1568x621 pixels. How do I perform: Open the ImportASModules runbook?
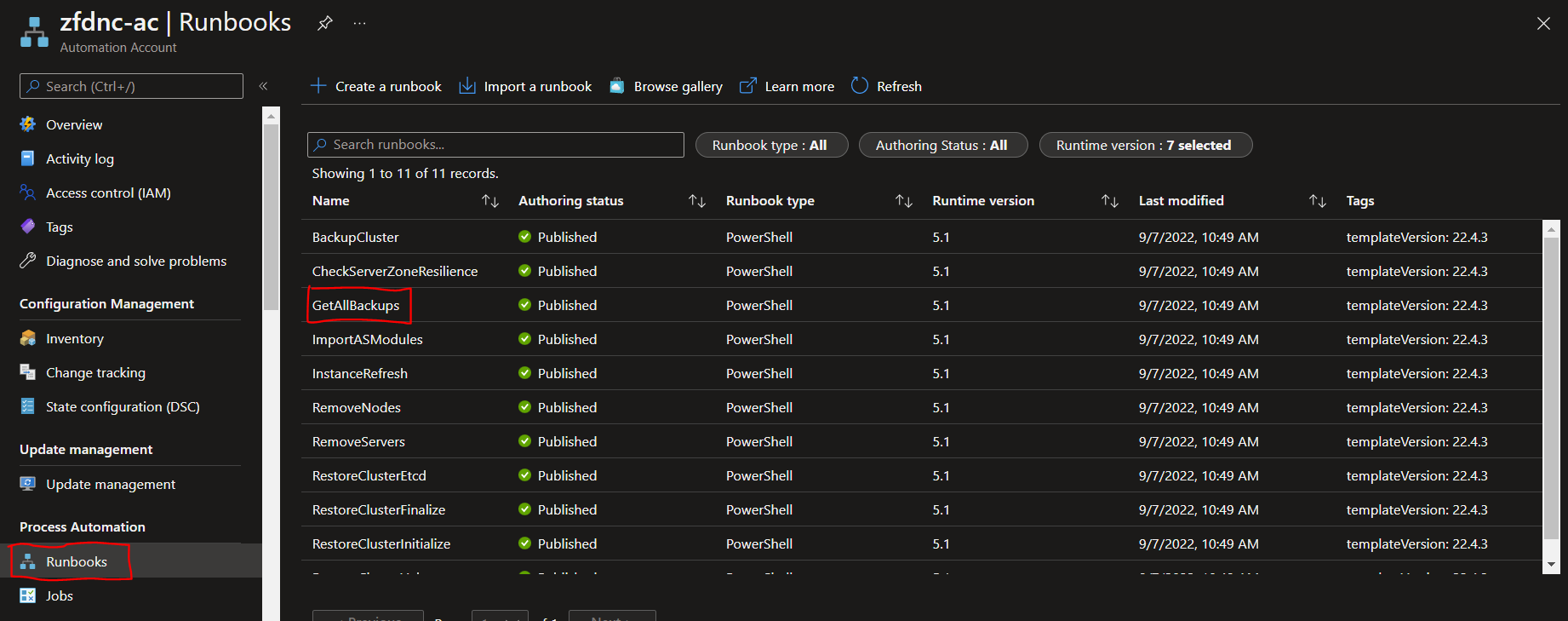(x=367, y=339)
